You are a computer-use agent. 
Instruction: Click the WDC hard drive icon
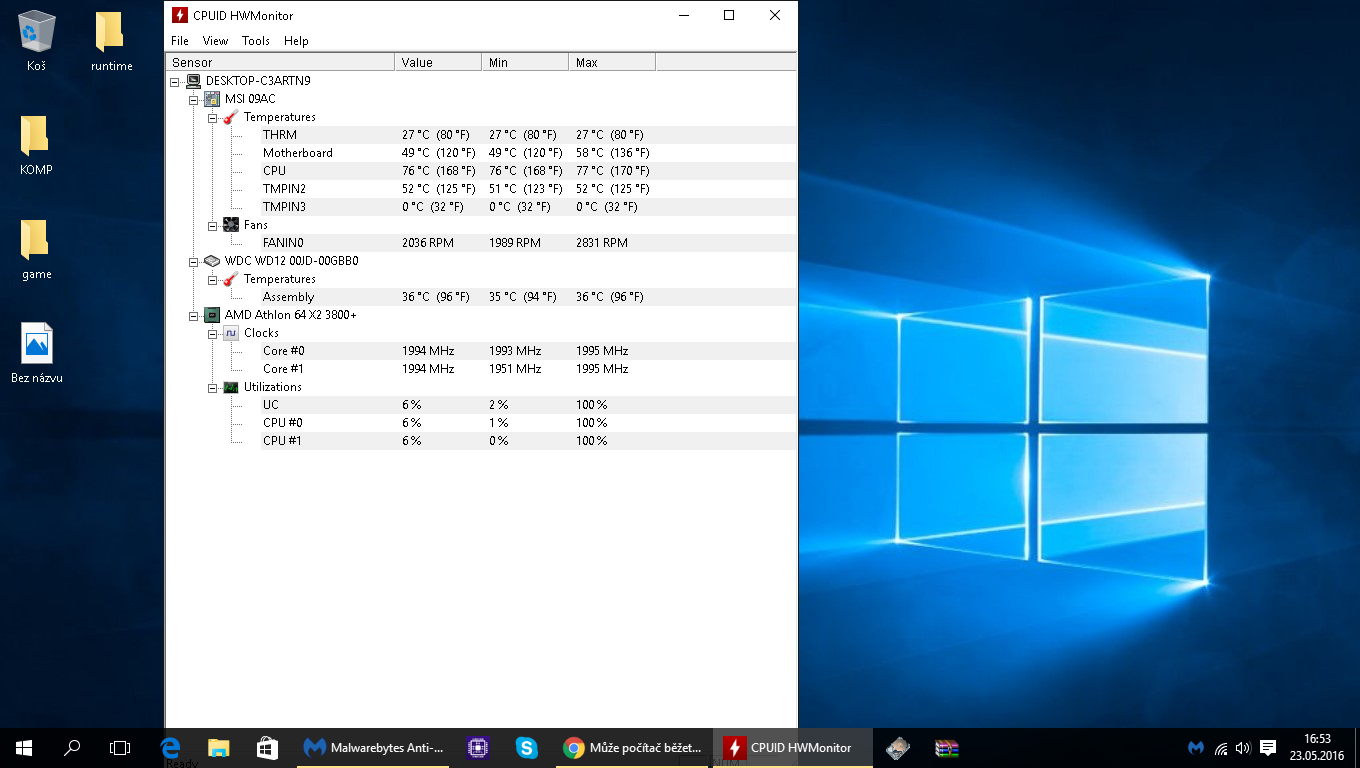[212, 261]
